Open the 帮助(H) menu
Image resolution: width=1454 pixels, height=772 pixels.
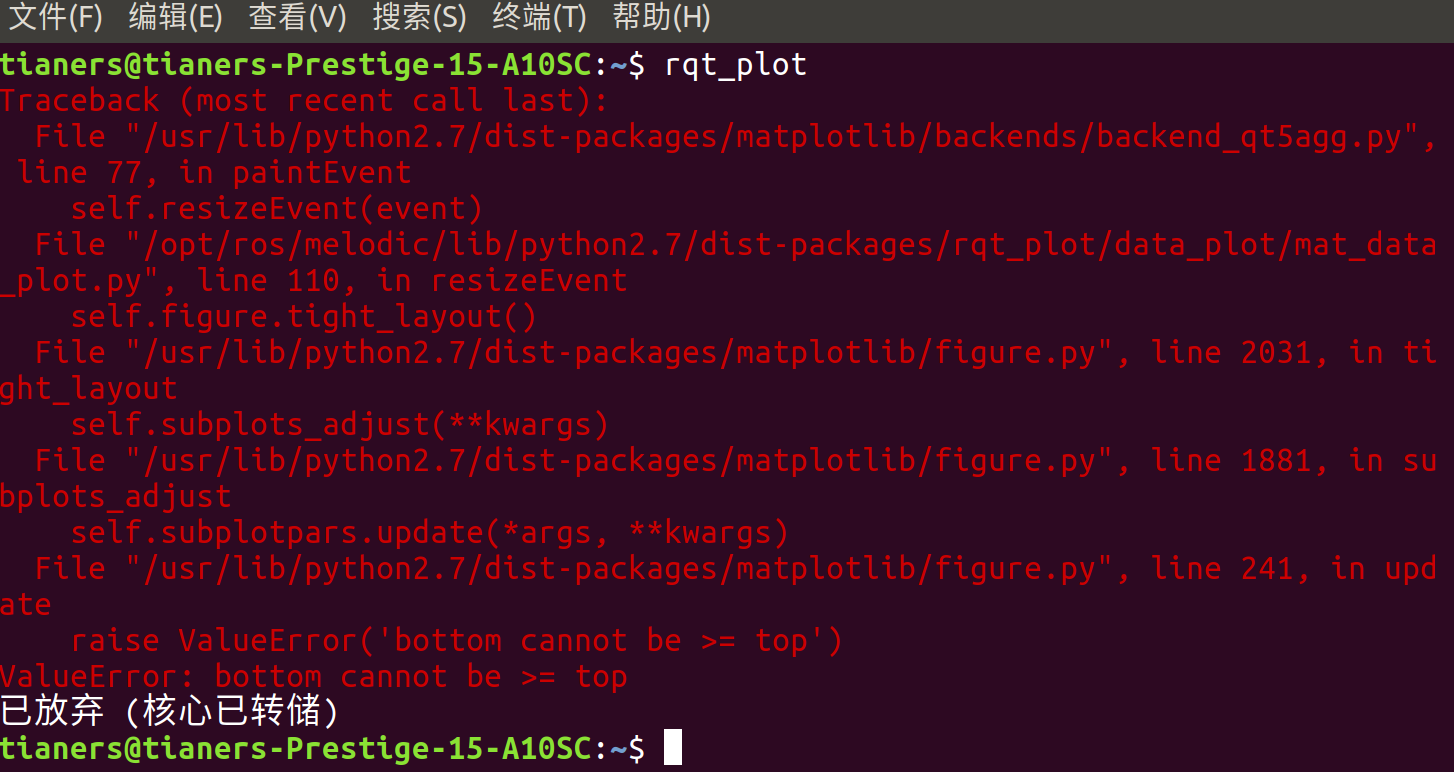(661, 17)
